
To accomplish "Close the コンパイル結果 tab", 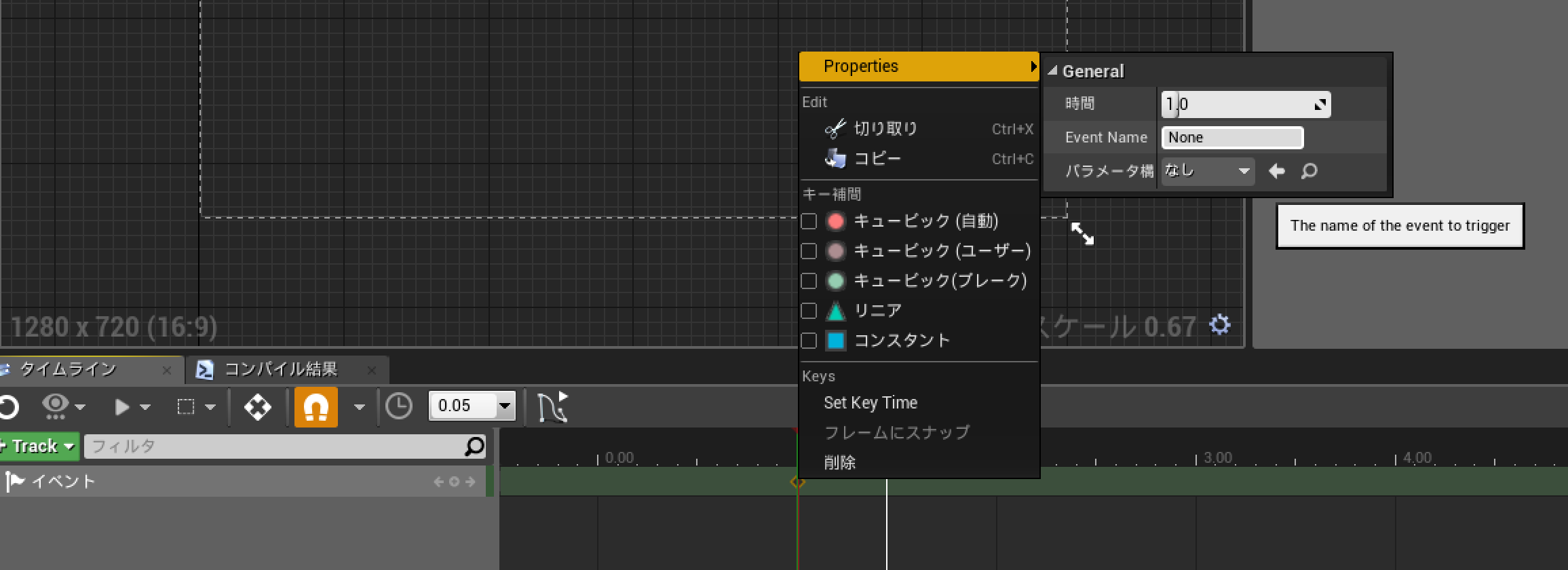I will click(371, 370).
